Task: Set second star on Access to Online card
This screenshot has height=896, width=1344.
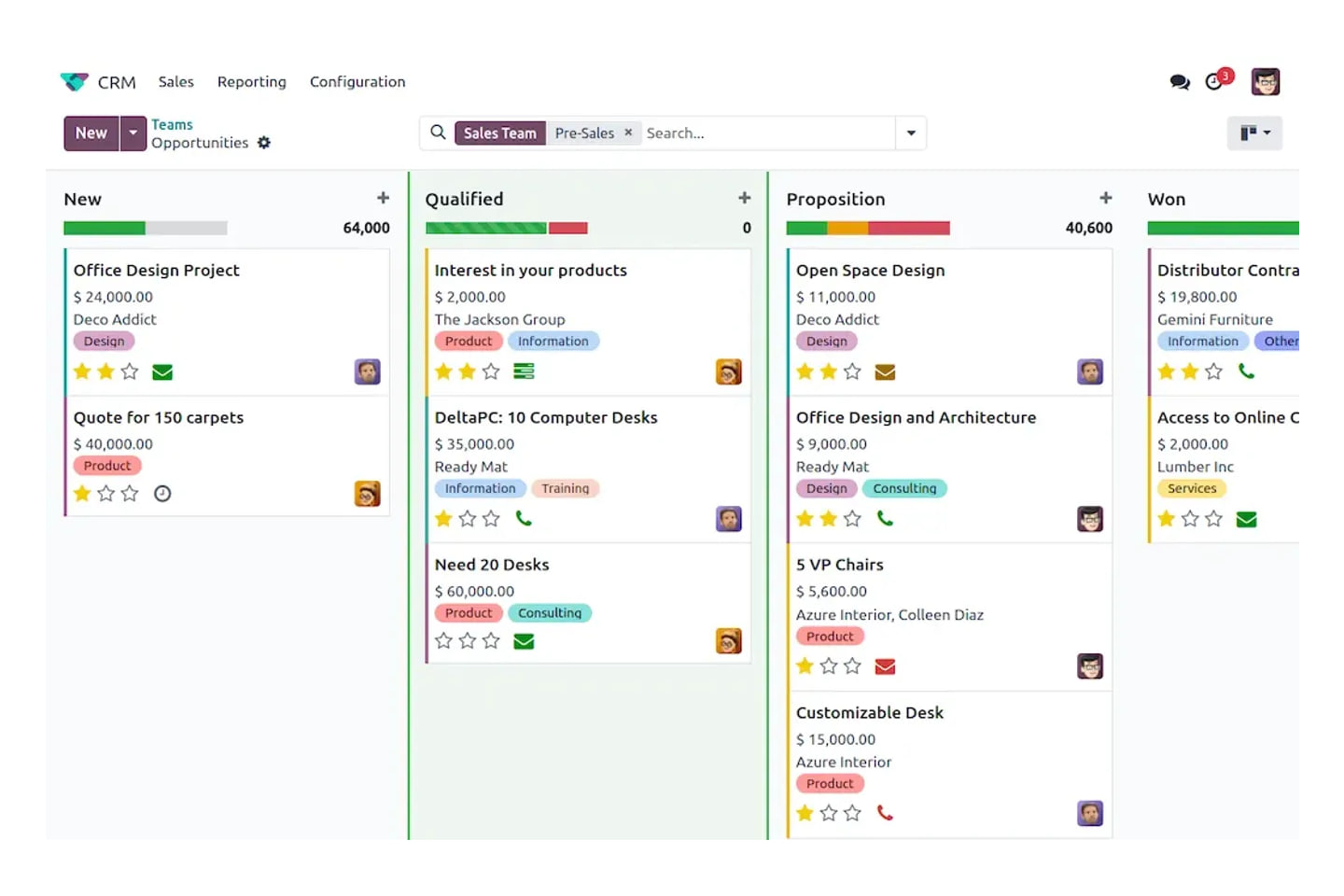Action: click(1190, 518)
